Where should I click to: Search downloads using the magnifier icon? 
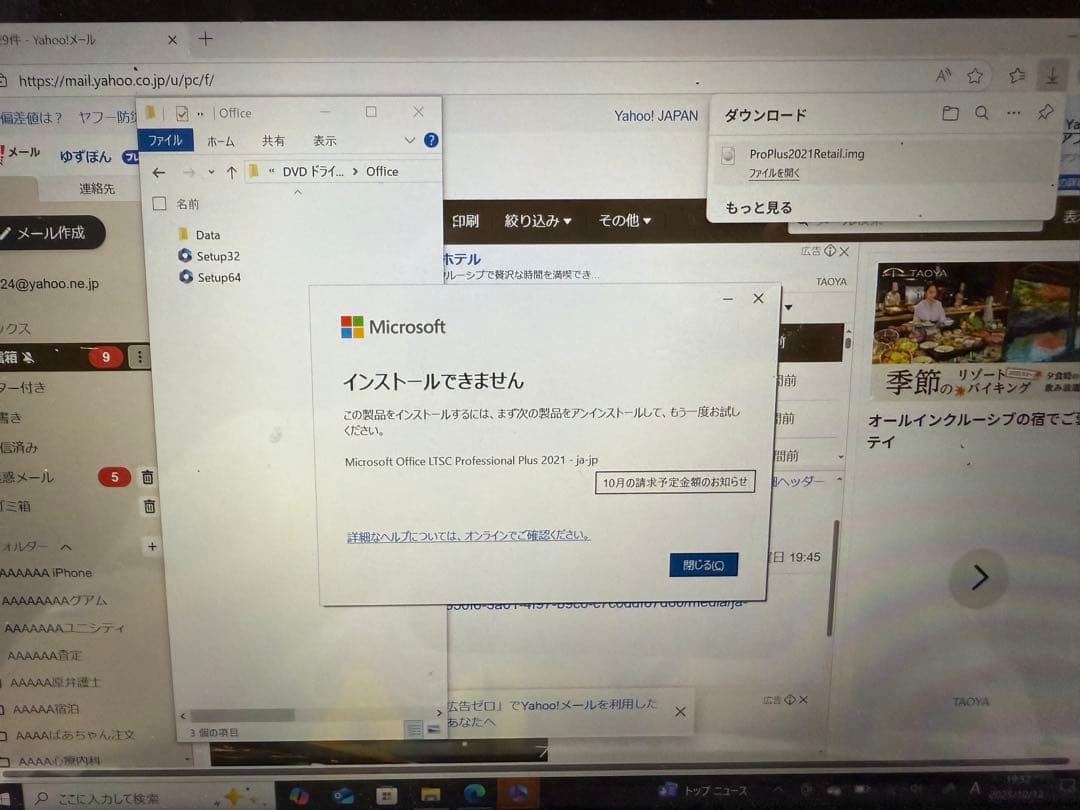(x=983, y=113)
